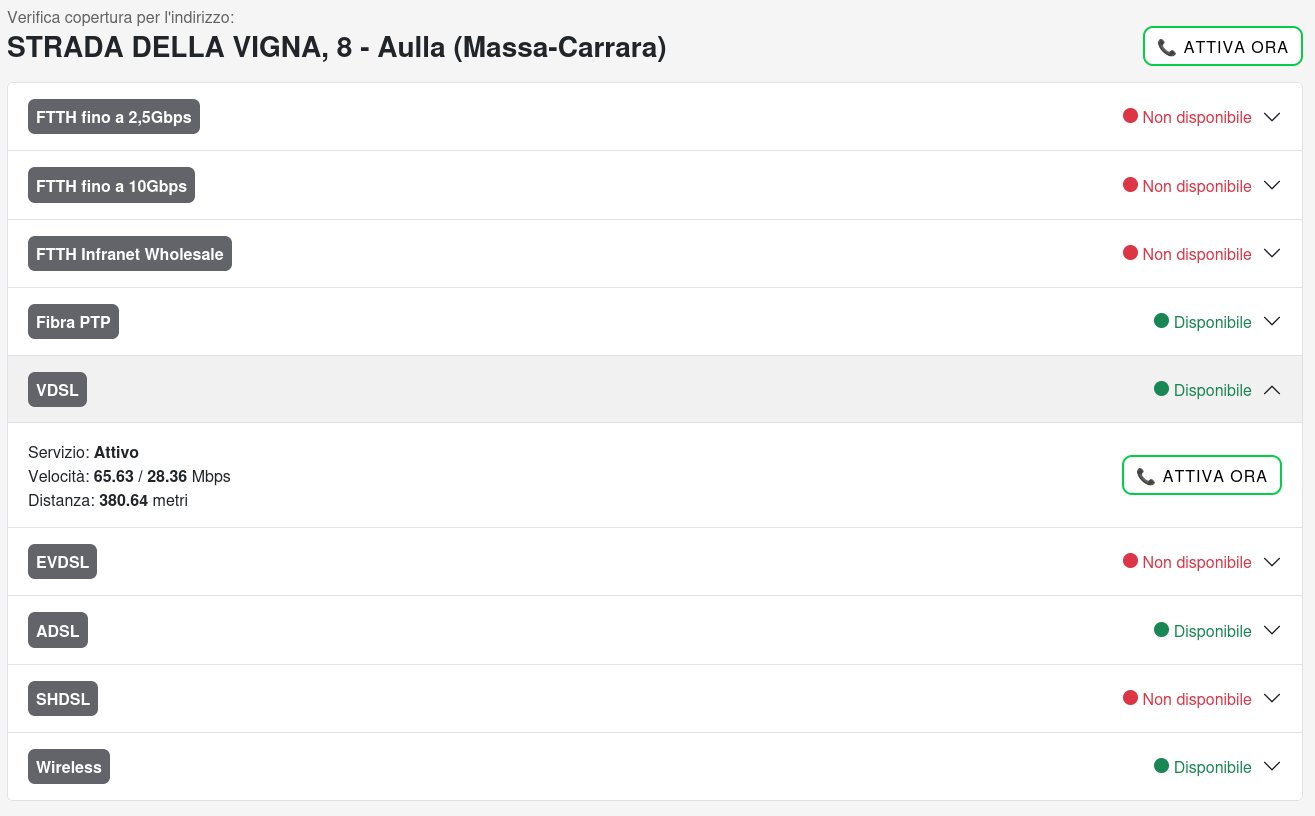Image resolution: width=1315 pixels, height=816 pixels.
Task: Open the Fibra PTP details chevron
Action: pos(1272,322)
